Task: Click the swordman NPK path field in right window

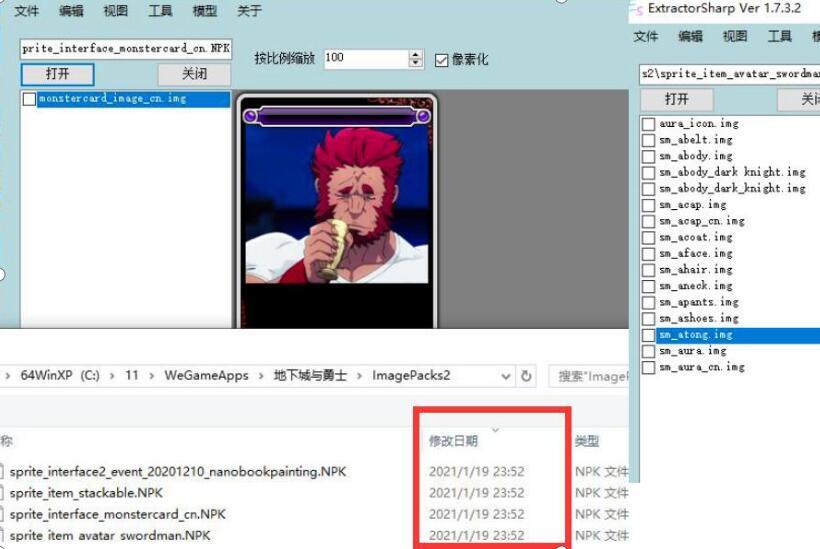Action: [730, 74]
